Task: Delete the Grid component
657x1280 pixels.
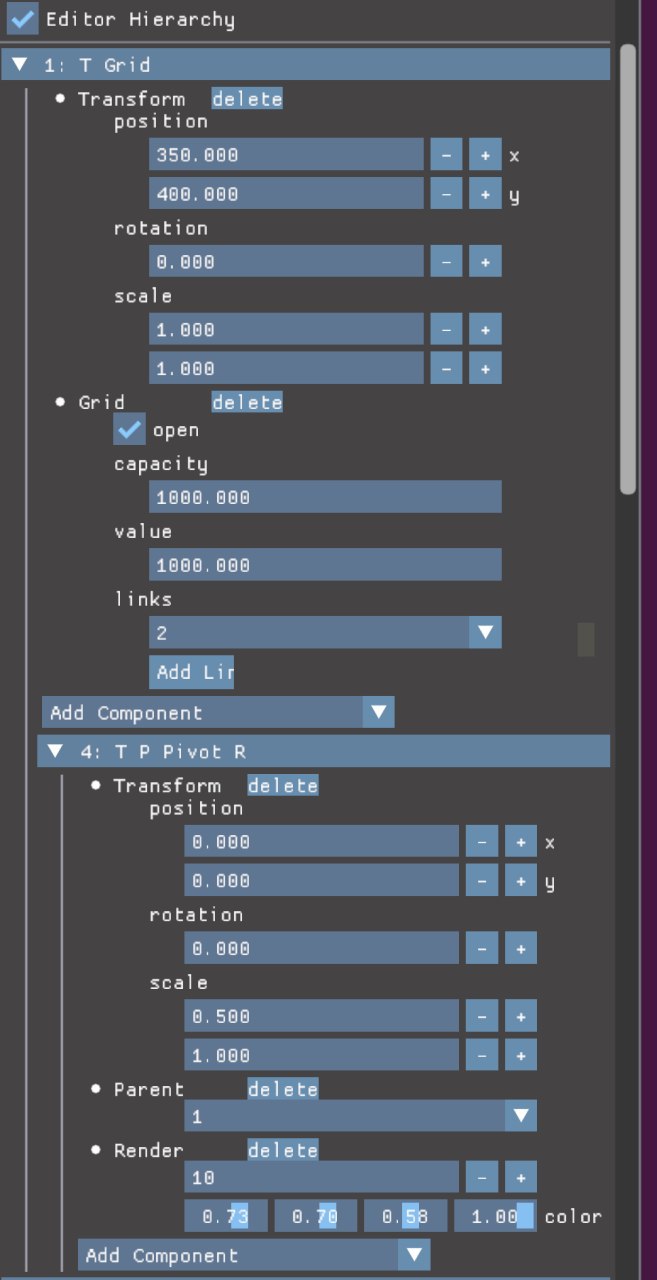Action: [x=247, y=402]
